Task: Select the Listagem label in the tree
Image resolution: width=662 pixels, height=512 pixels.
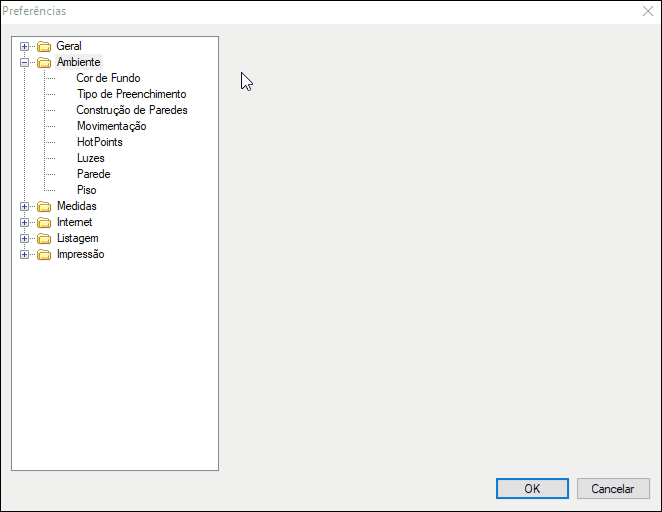Action: tap(78, 238)
